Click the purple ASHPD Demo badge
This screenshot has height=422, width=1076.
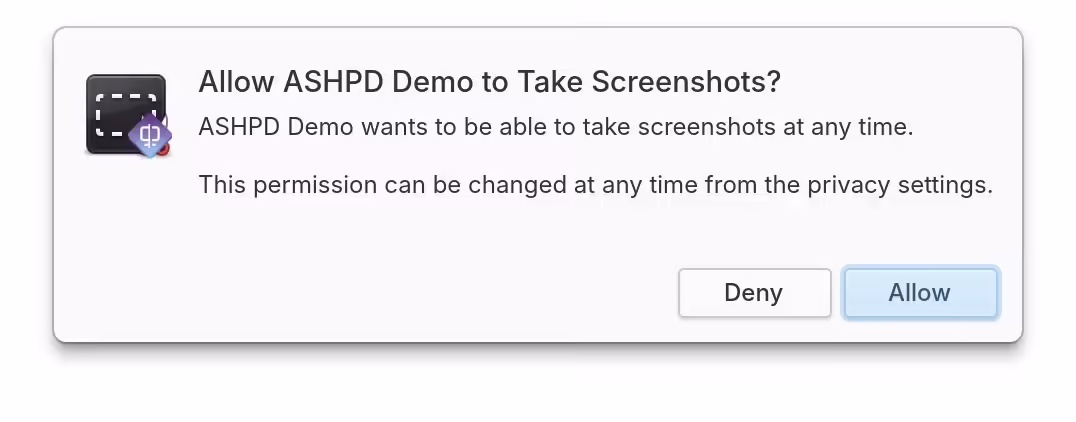tap(149, 135)
